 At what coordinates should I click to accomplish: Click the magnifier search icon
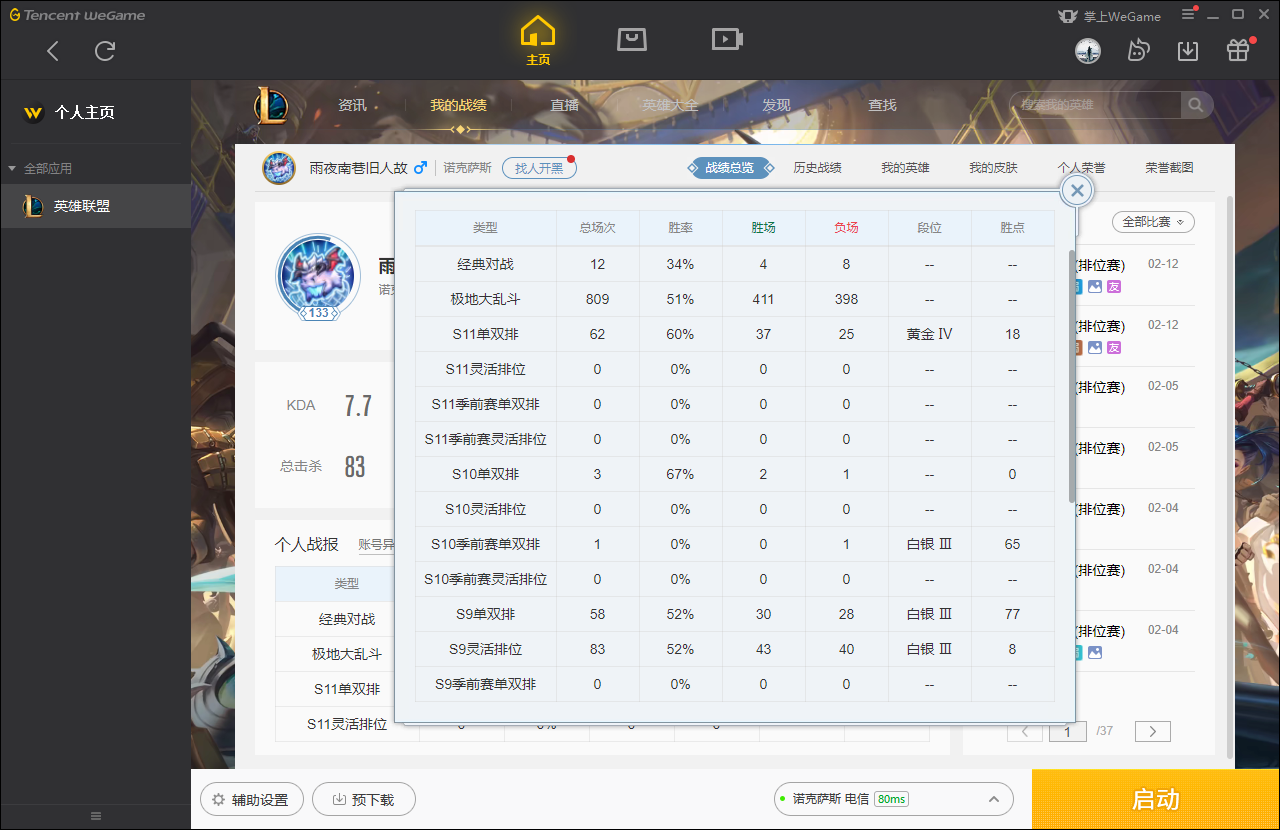point(1196,105)
